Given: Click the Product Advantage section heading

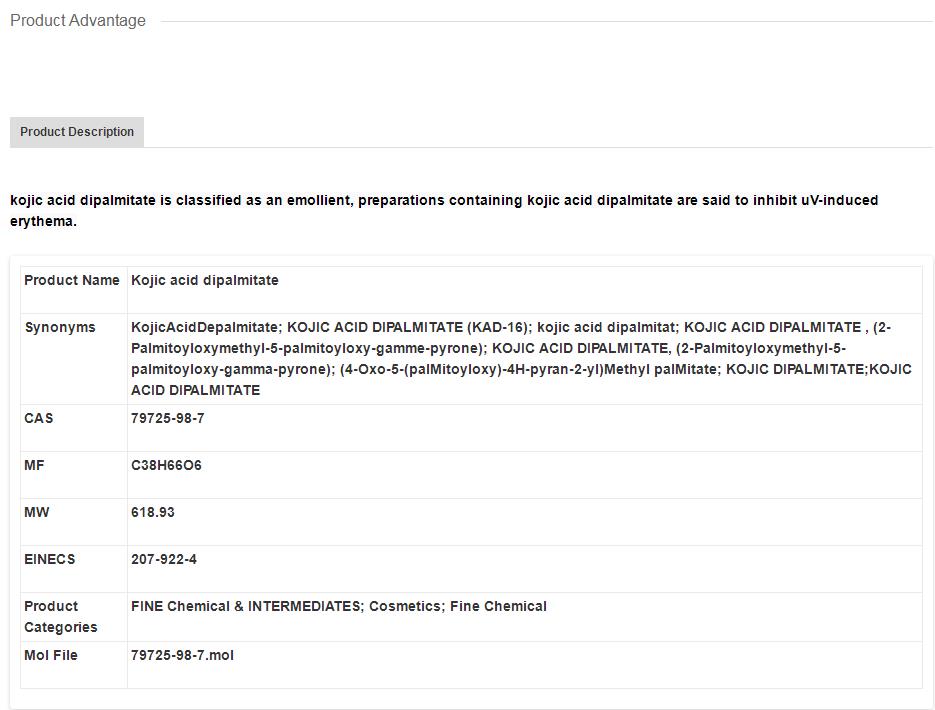Looking at the screenshot, I should (x=78, y=21).
